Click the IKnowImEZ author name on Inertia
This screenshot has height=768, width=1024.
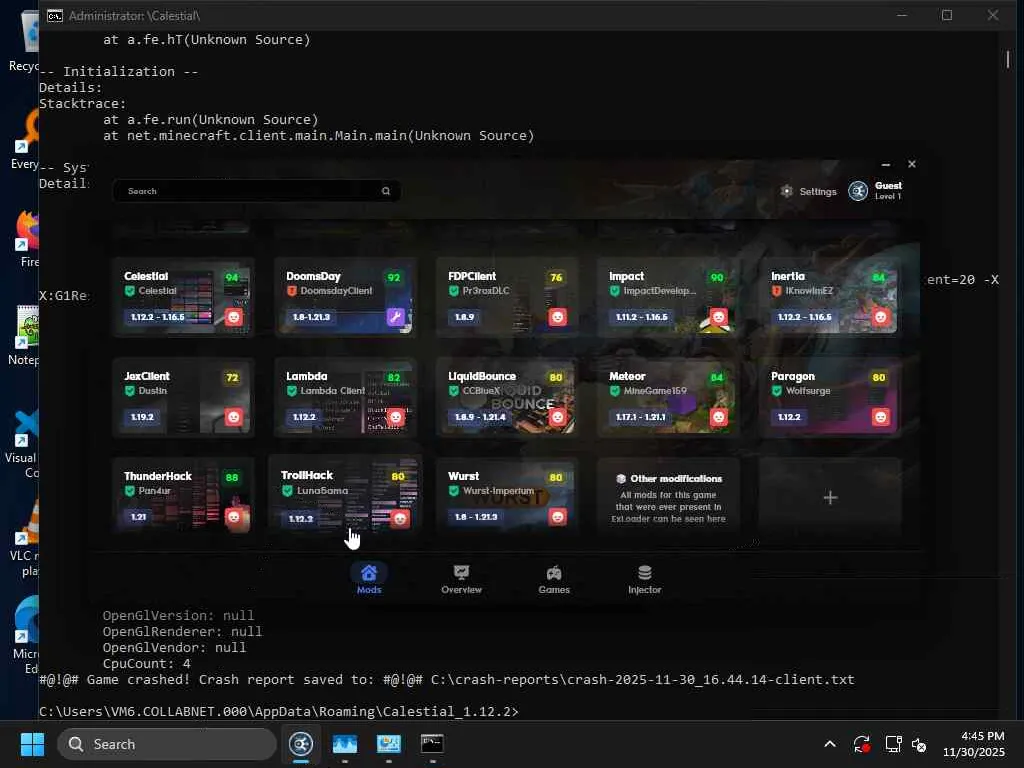[808, 291]
